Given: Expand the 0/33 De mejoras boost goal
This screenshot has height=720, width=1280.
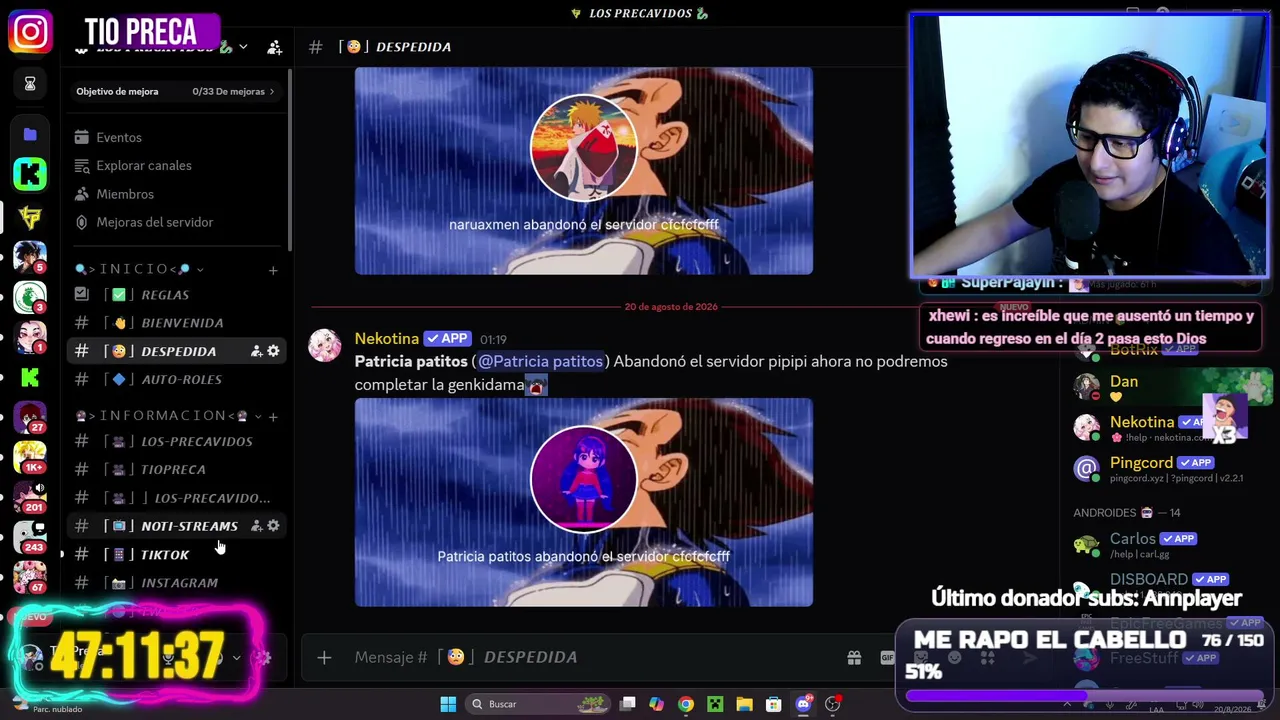Looking at the screenshot, I should [232, 91].
